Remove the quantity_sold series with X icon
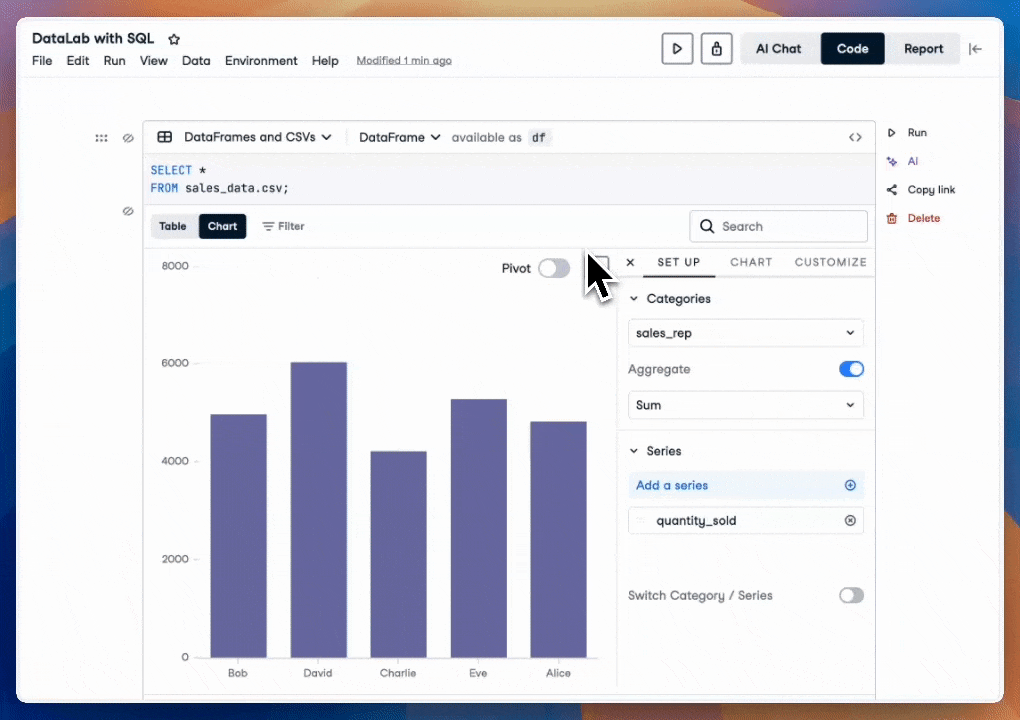The width and height of the screenshot is (1020, 720). click(x=850, y=520)
